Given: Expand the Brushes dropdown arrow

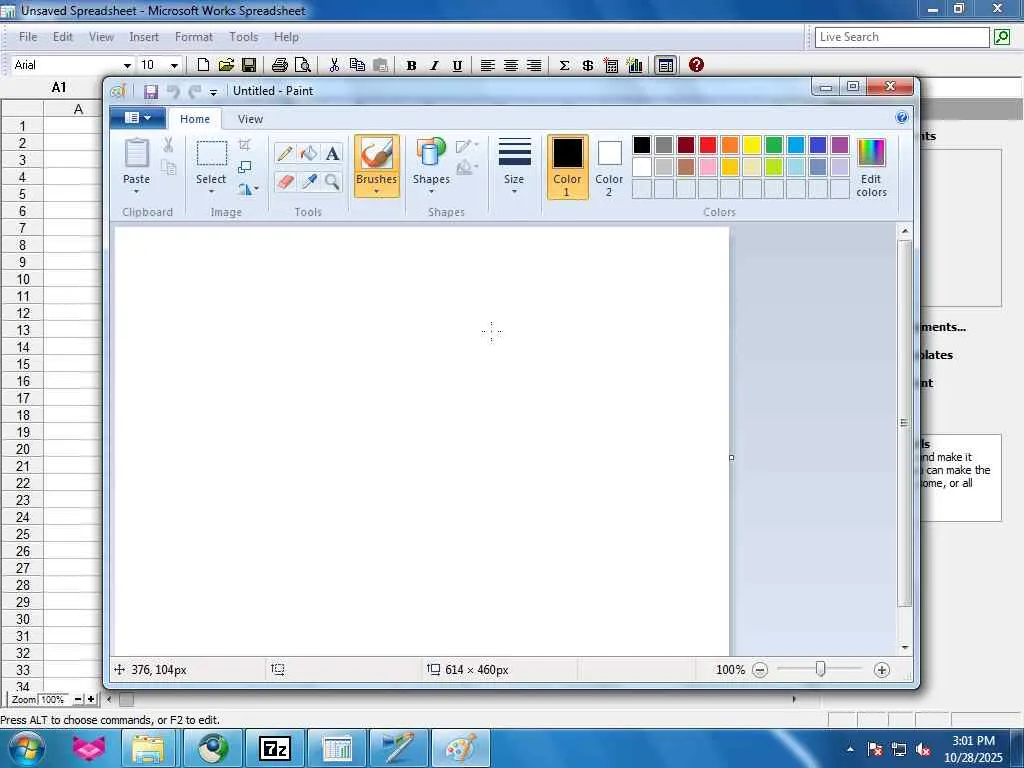Looking at the screenshot, I should pyautogui.click(x=376, y=191).
